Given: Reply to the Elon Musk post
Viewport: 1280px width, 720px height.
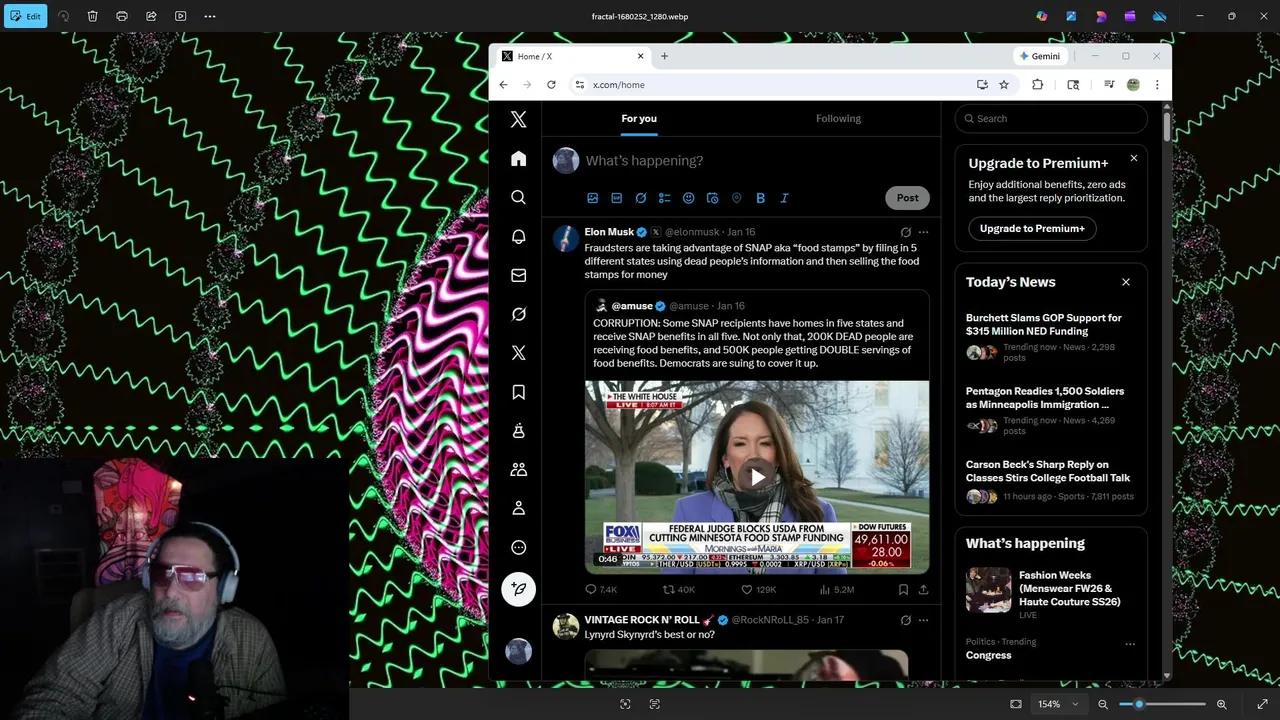Looking at the screenshot, I should [600, 590].
